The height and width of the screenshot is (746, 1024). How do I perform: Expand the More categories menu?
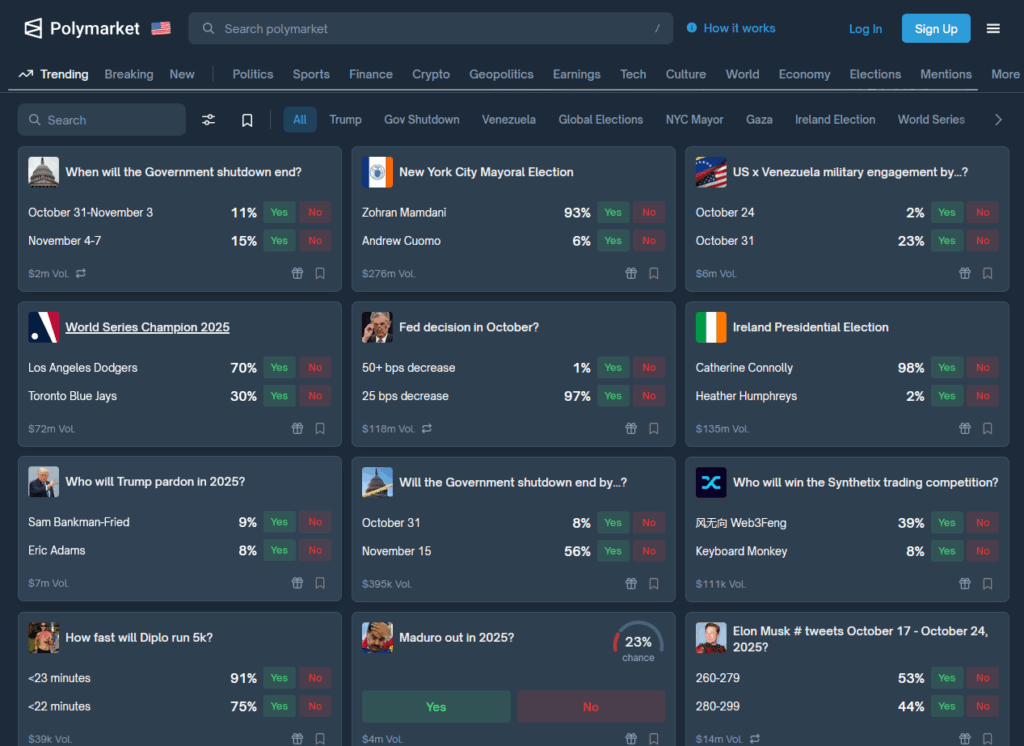[x=1005, y=74]
